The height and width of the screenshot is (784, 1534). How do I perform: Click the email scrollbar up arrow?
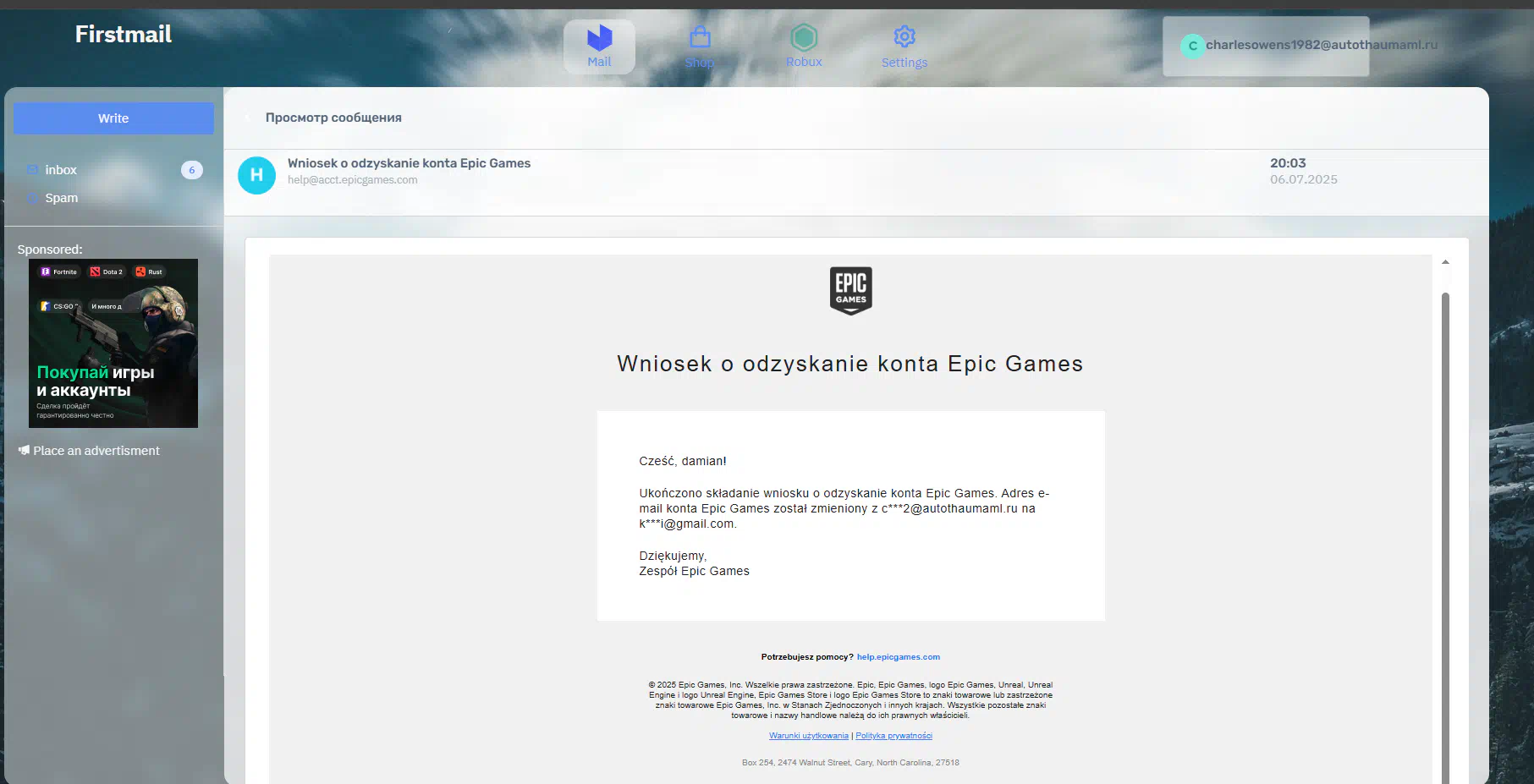(x=1445, y=262)
